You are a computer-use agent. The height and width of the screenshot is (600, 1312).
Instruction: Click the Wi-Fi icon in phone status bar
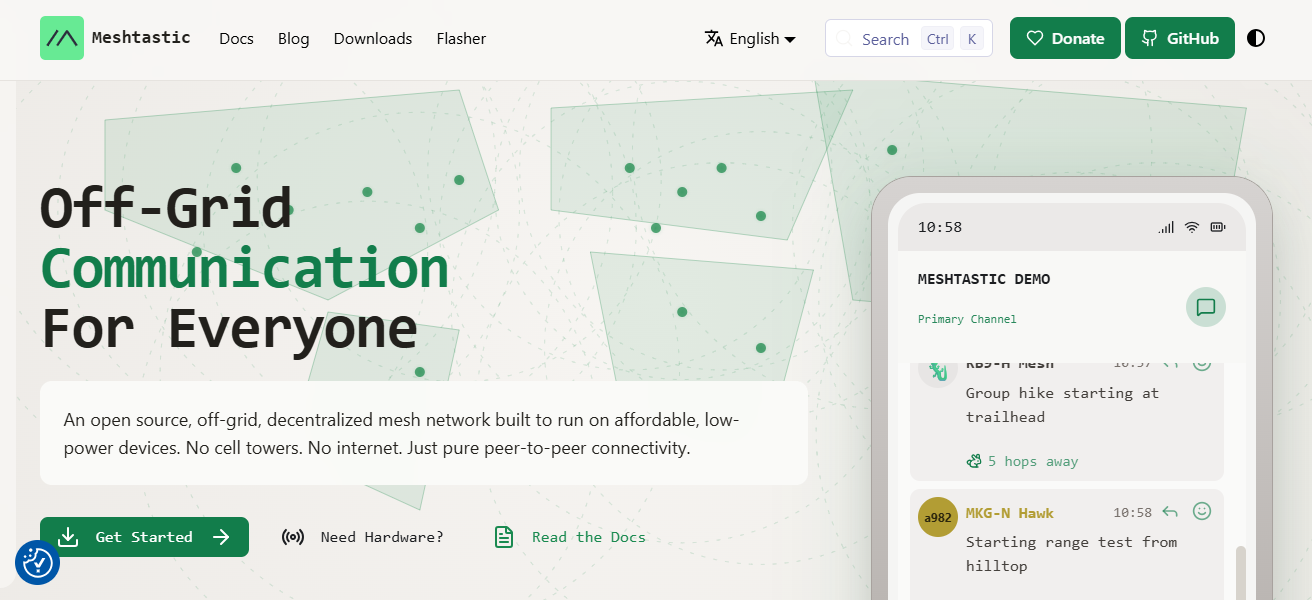coord(1192,227)
